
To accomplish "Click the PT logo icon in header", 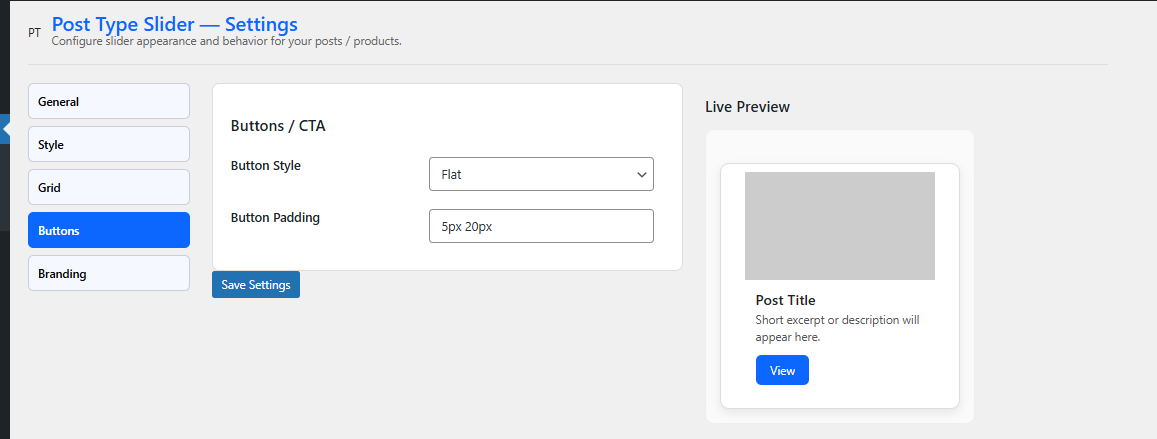I will pos(35,32).
